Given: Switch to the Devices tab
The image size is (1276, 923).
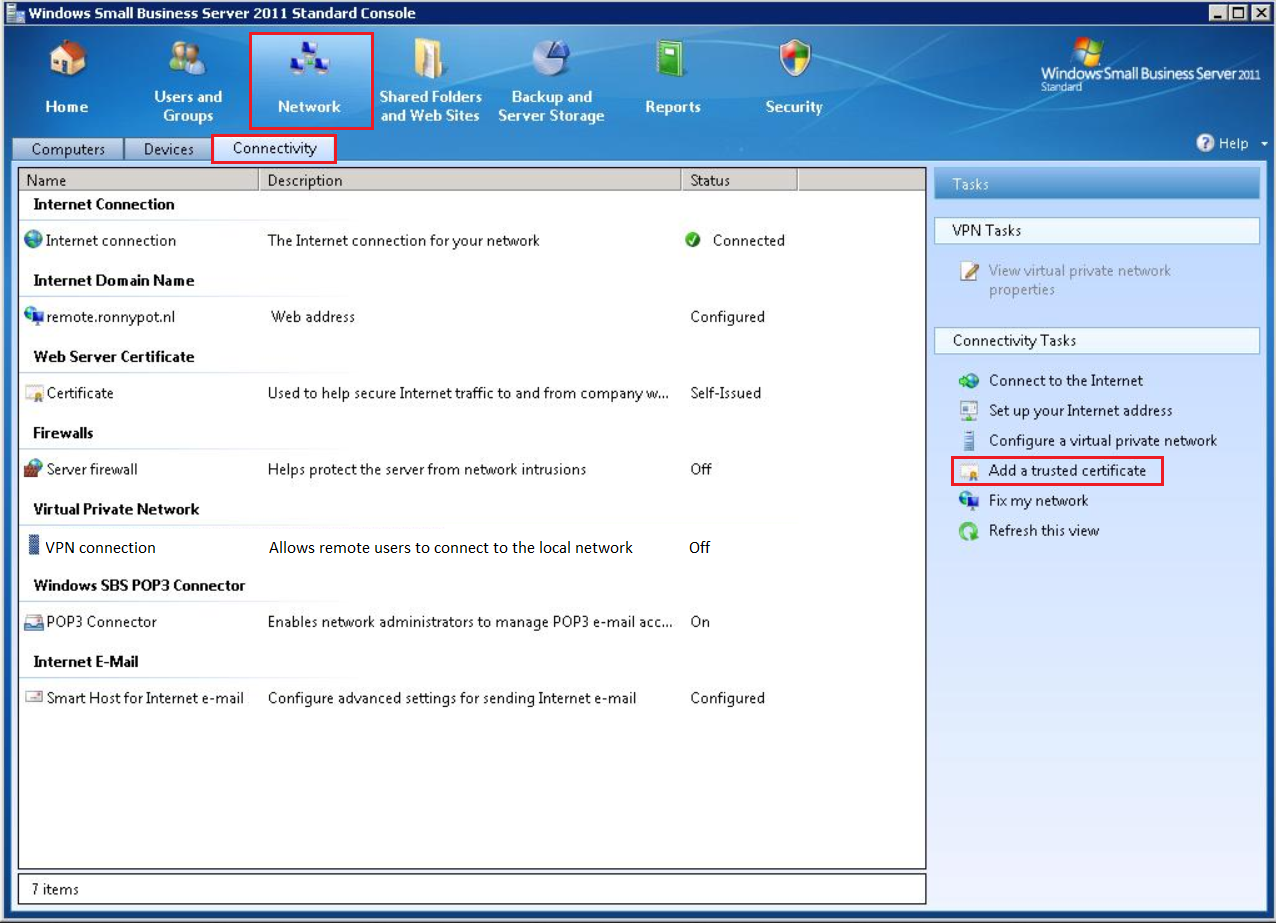Looking at the screenshot, I should pyautogui.click(x=168, y=149).
